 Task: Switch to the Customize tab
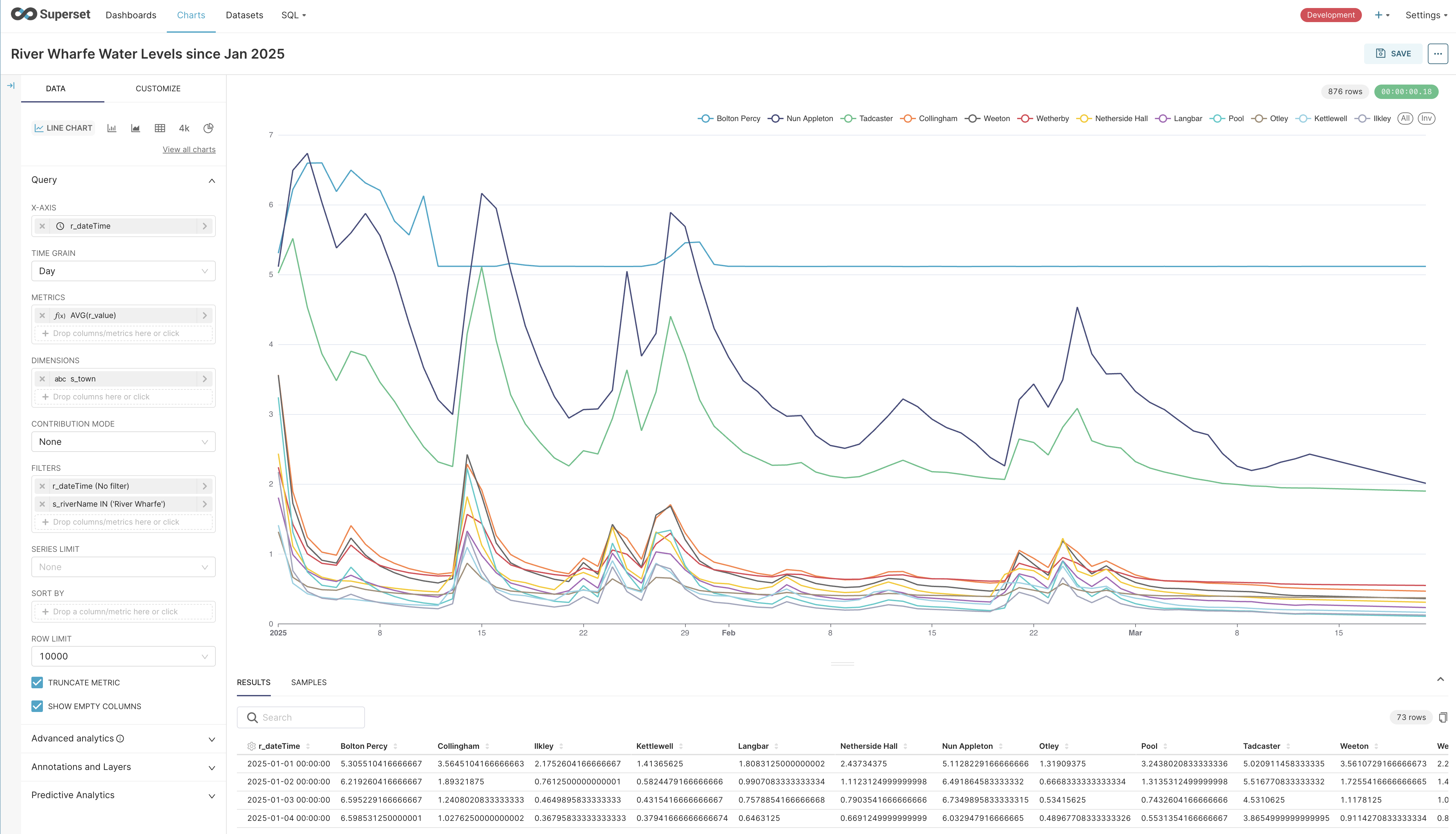click(158, 89)
